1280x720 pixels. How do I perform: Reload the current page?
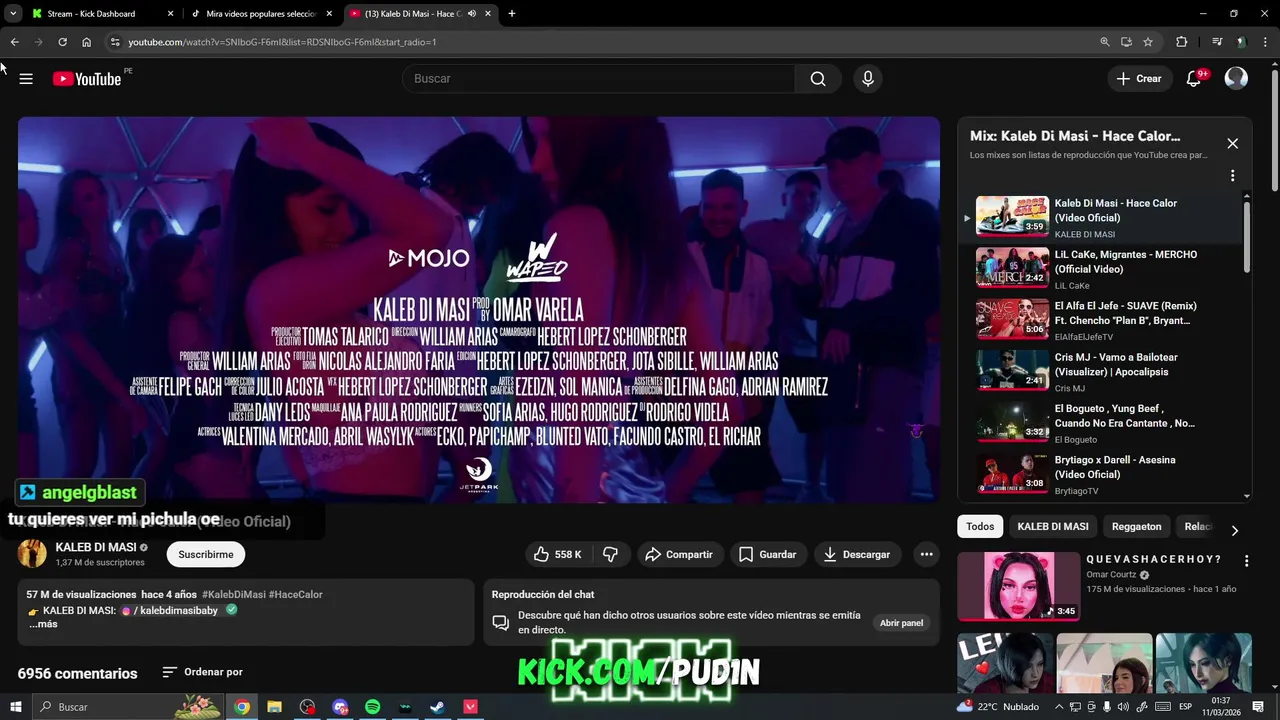62,42
